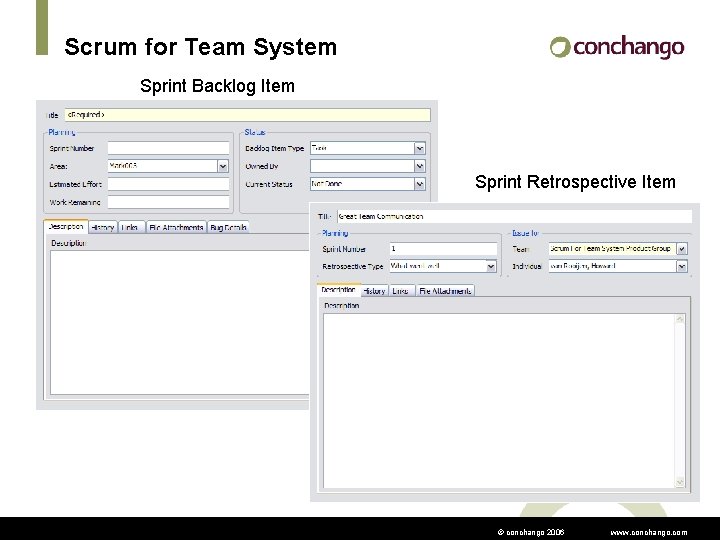Viewport: 720px width, 540px height.
Task: Click Sprint Number field in Sprint Retrospective Item
Action: click(443, 249)
